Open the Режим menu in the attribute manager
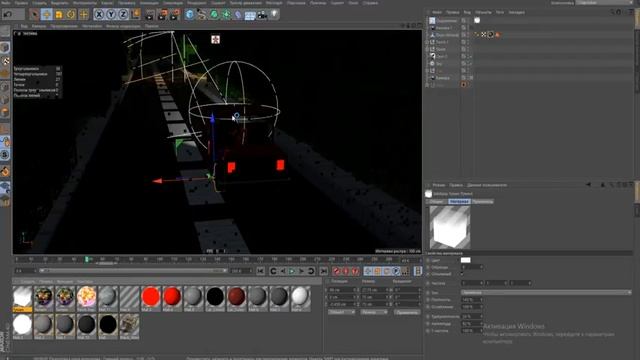Viewport: 640px width, 360px height. (x=439, y=185)
